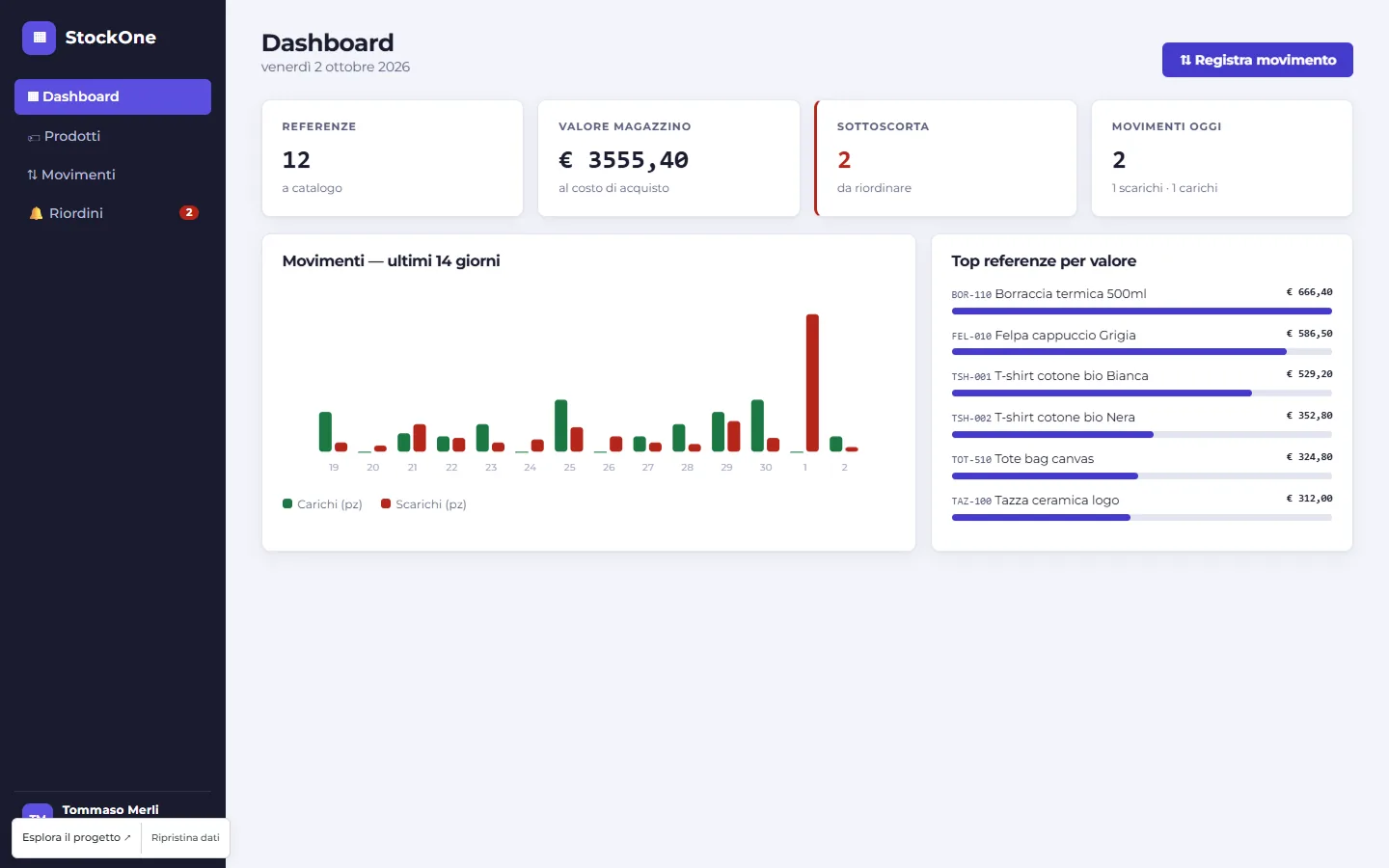The image size is (1389, 868).
Task: Select the red Scarichi (pz) legend swatch
Action: point(386,503)
